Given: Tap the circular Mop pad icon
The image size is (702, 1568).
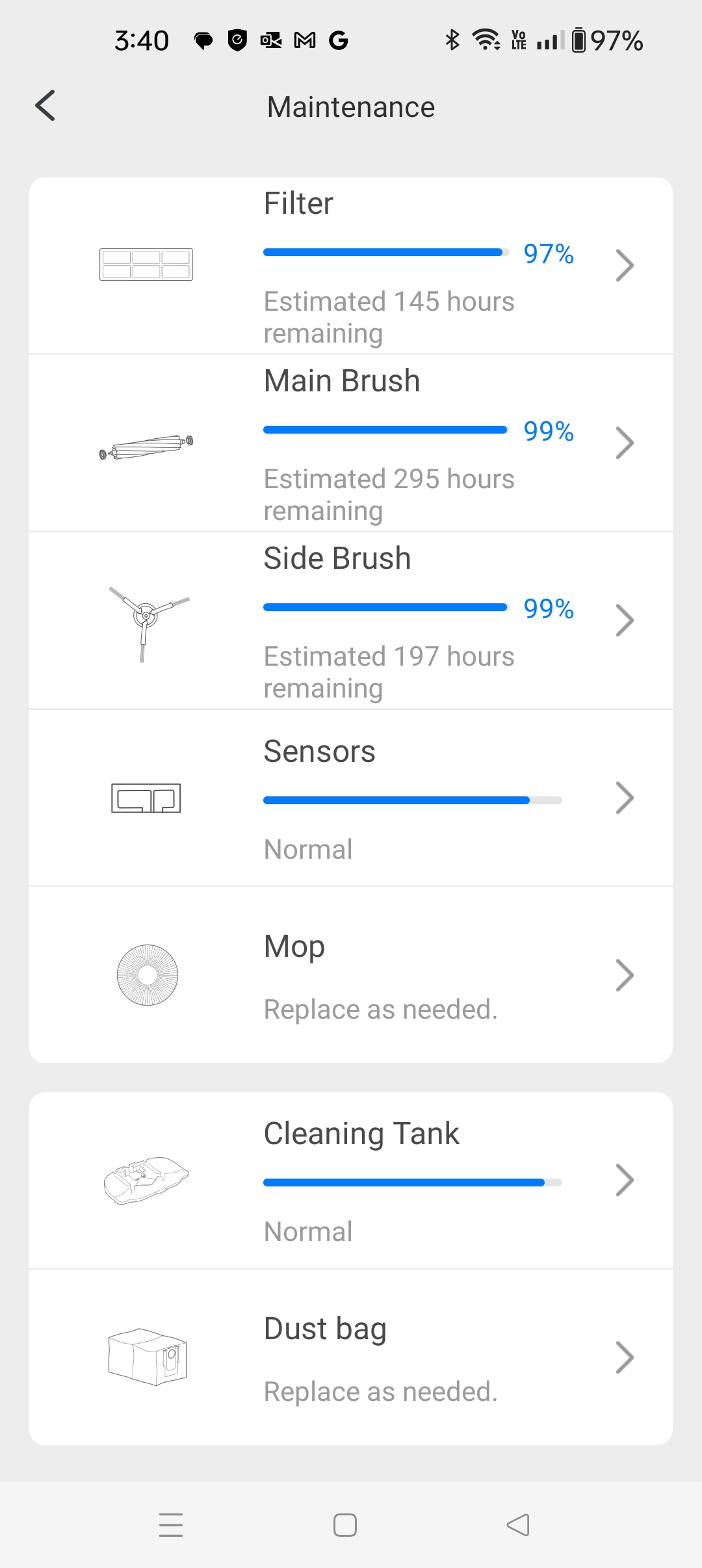Looking at the screenshot, I should [x=148, y=975].
